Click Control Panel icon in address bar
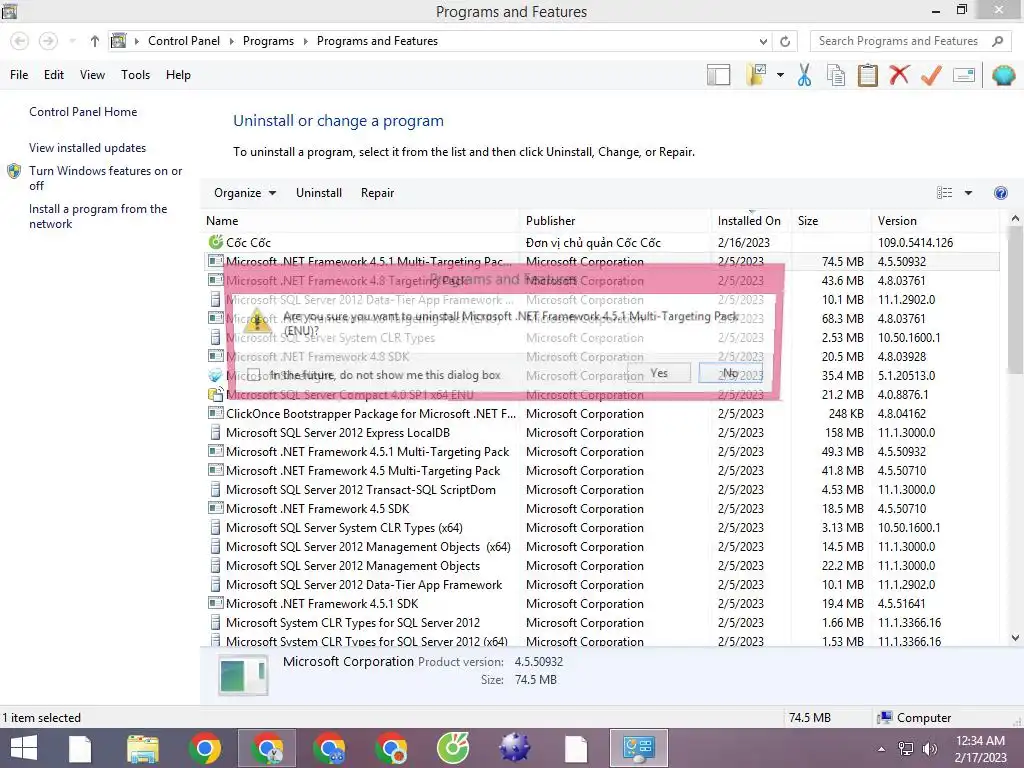The width and height of the screenshot is (1024, 768). [118, 41]
